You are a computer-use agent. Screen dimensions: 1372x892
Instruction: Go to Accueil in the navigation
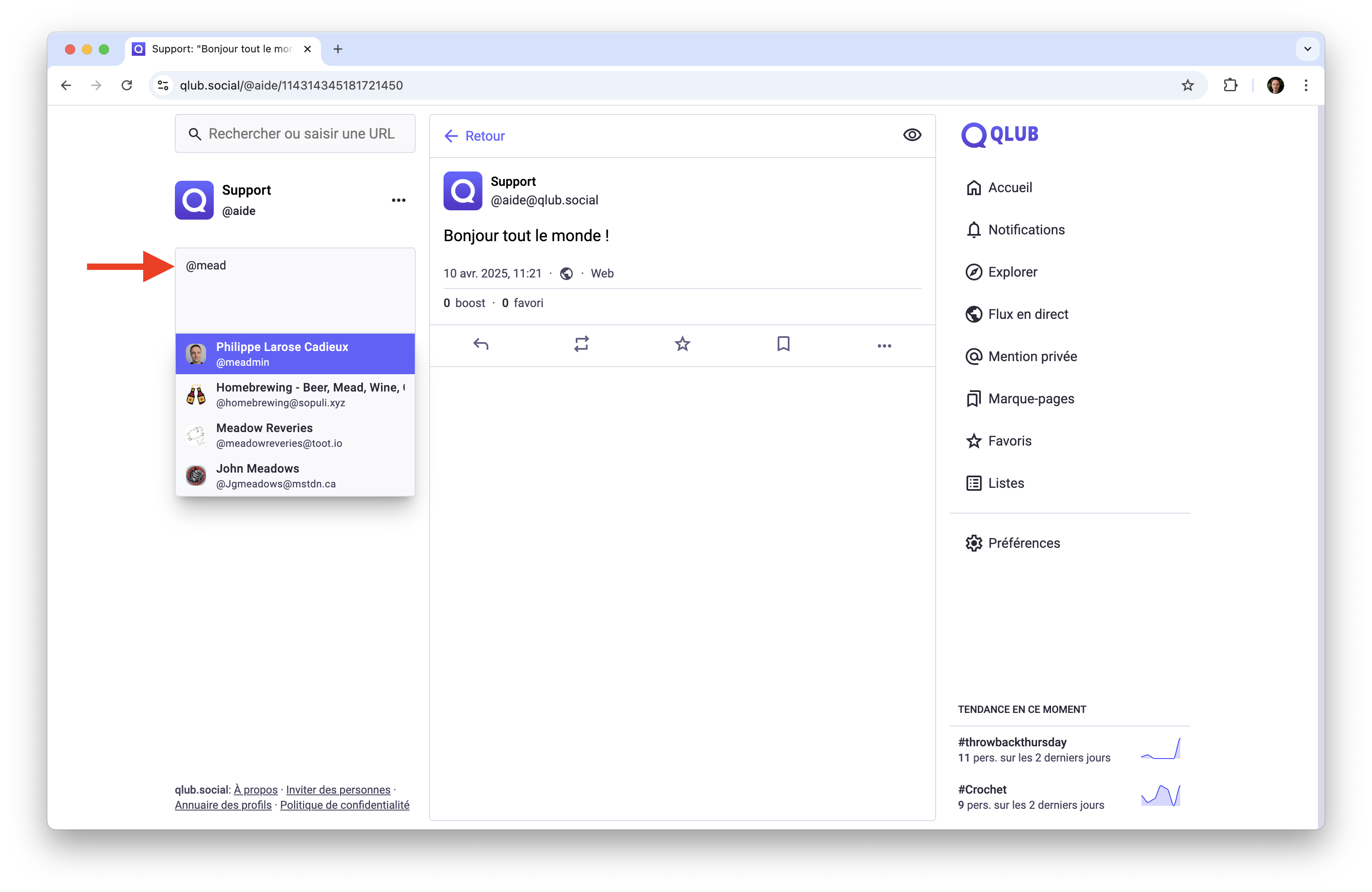[x=999, y=188]
